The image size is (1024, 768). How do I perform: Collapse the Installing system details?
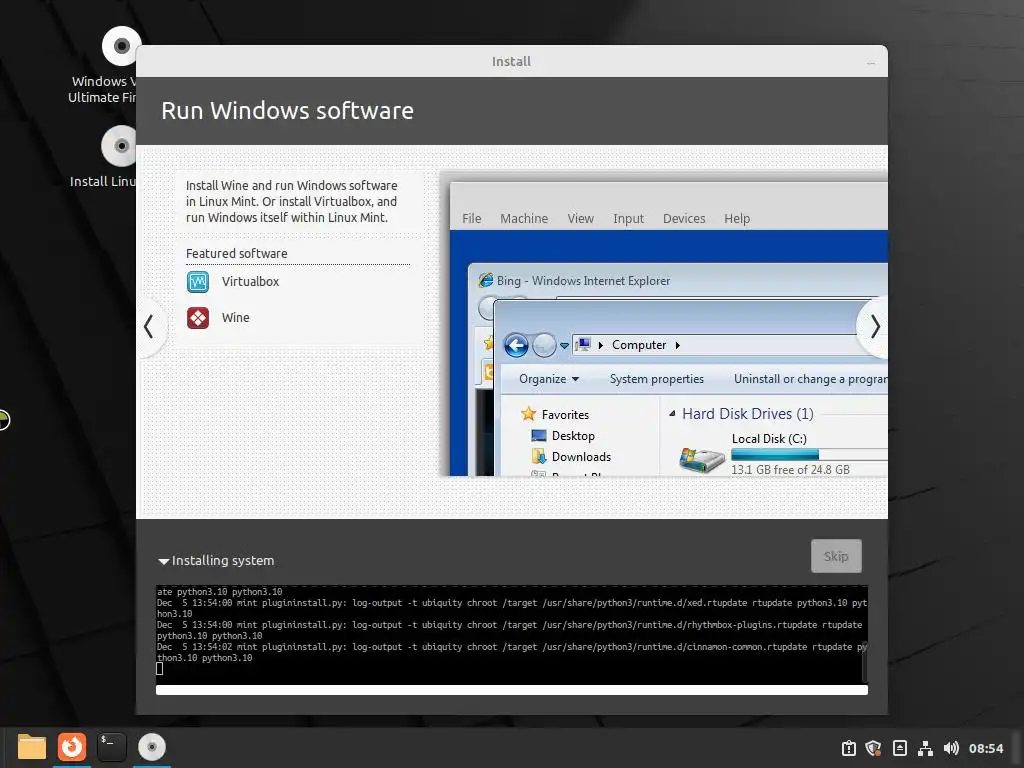[163, 561]
